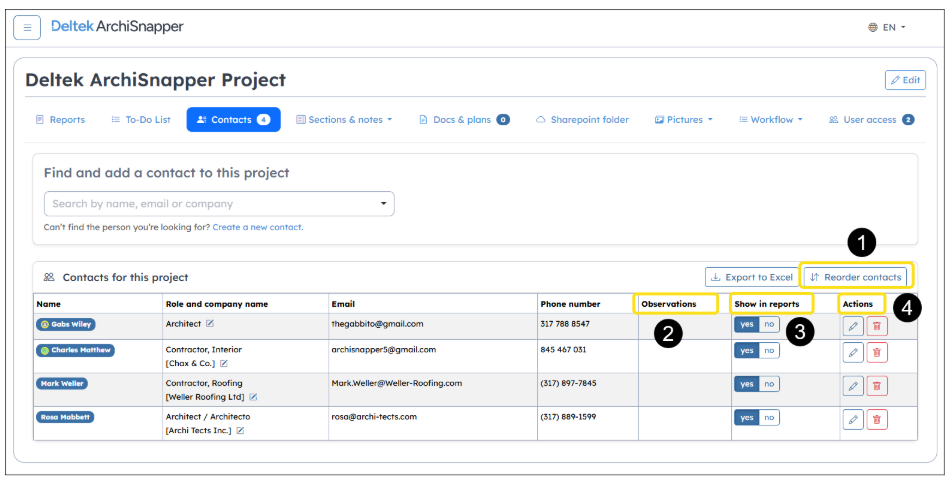Image resolution: width=952 pixels, height=484 pixels.
Task: Set Mark Weller show in reports to yes
Action: point(746,384)
